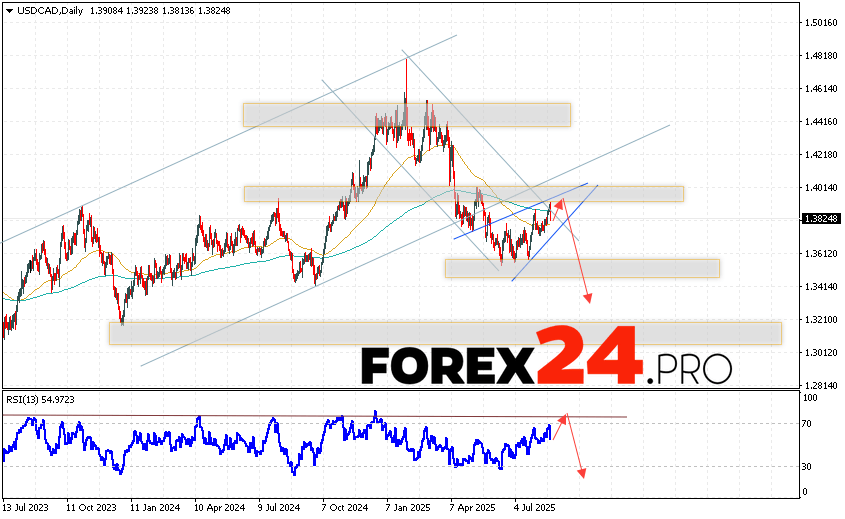845x519 pixels.
Task: Click the highest candle wick near 1.4818
Action: [x=406, y=62]
